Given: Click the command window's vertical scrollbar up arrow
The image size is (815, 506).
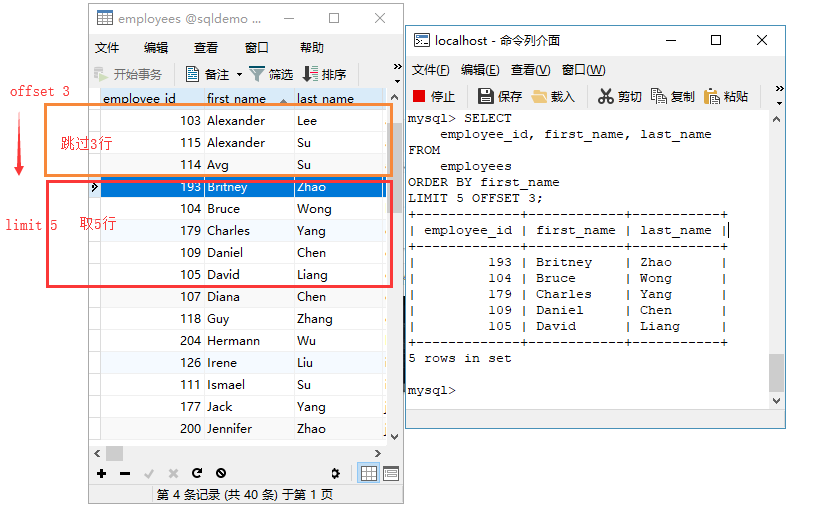Looking at the screenshot, I should [x=777, y=119].
